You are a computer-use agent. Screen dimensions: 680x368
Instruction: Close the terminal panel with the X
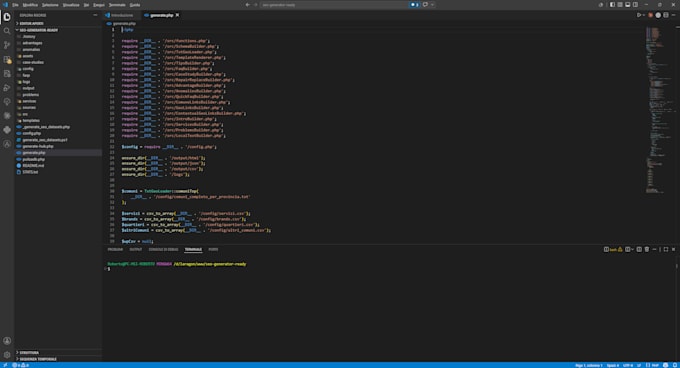673,249
